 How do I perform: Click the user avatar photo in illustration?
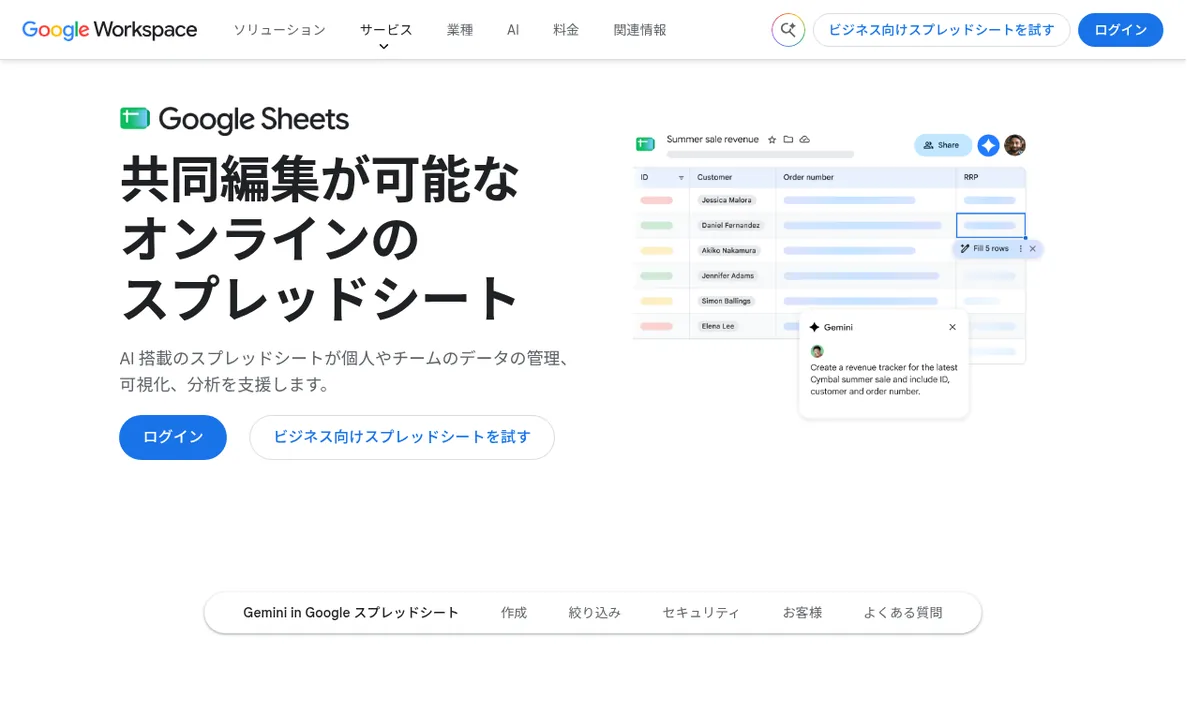click(1015, 145)
